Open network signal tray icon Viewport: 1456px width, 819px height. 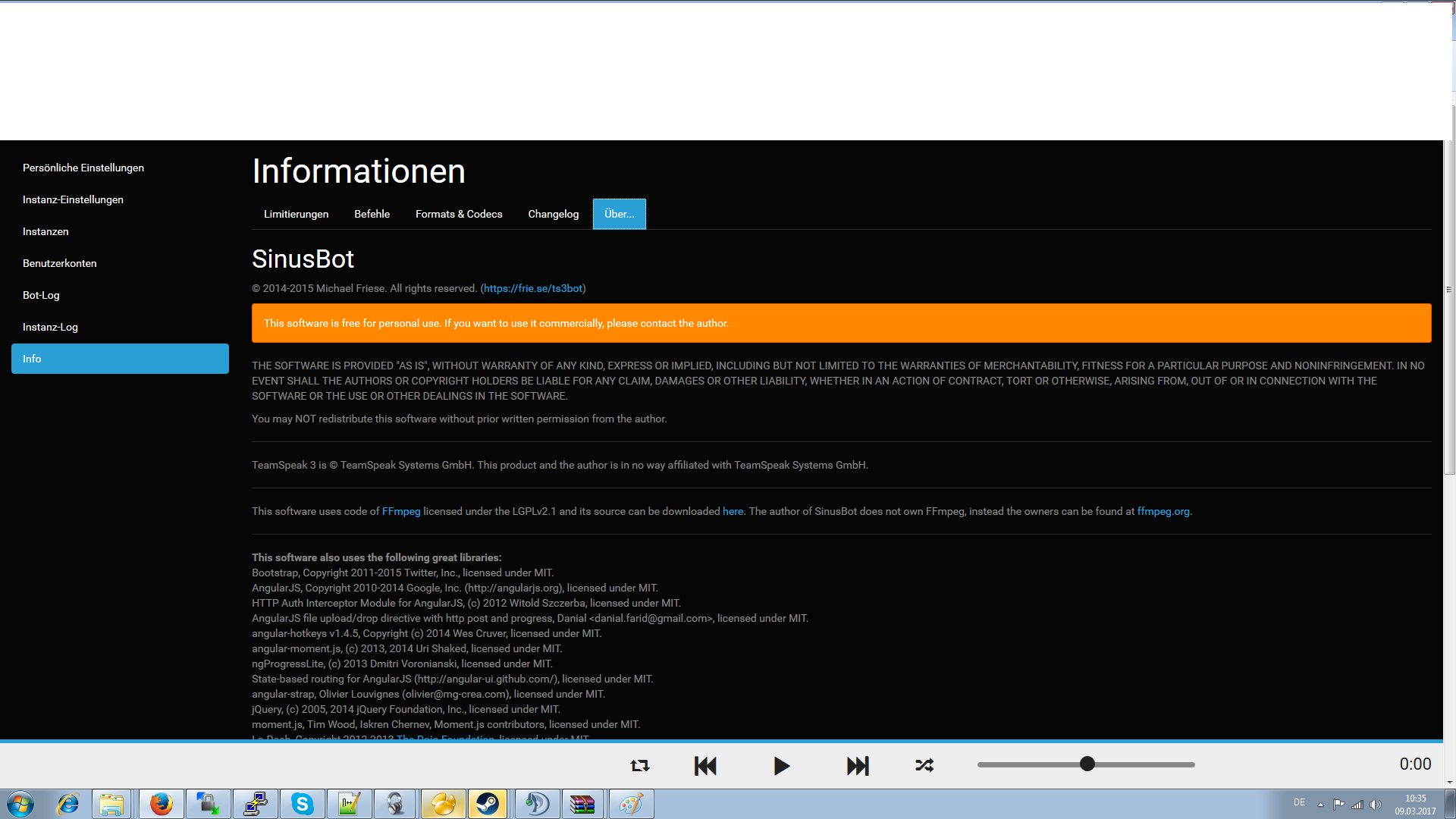coord(1357,805)
